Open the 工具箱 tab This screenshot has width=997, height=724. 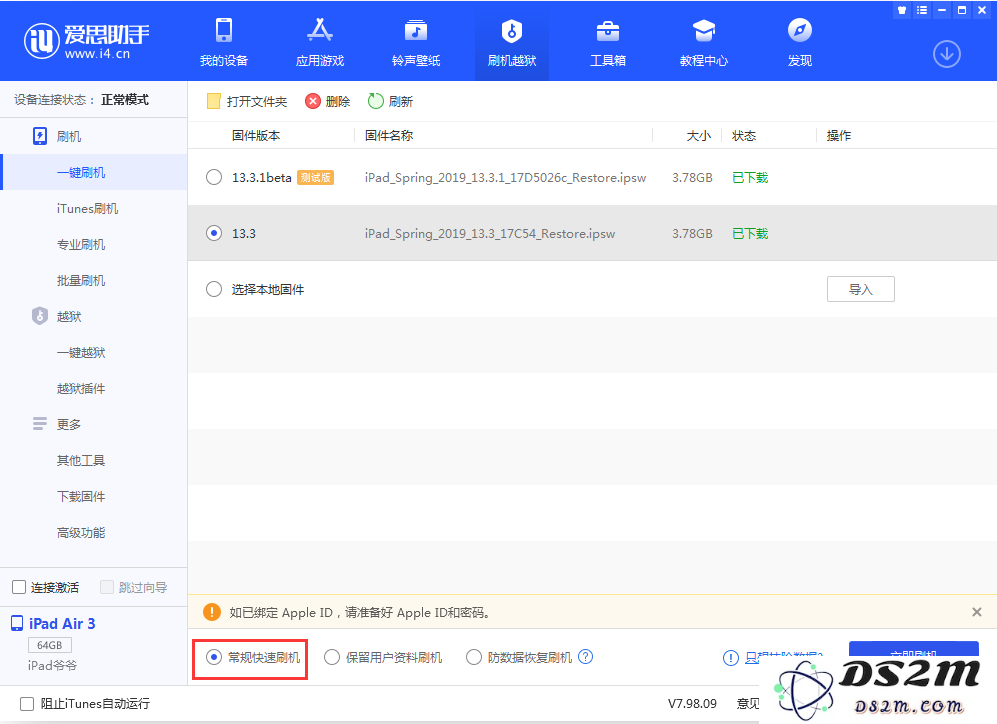coord(608,43)
